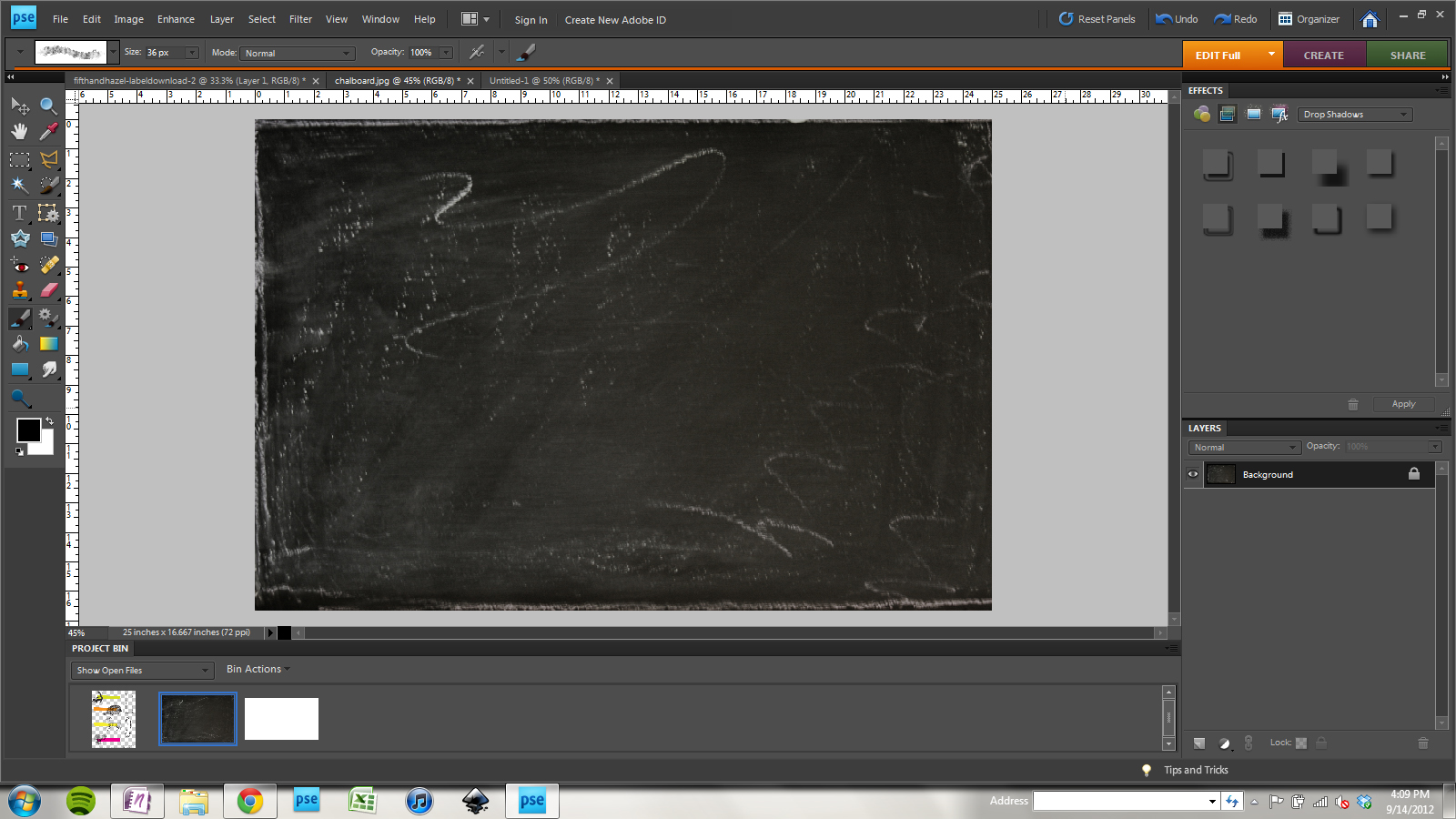Click the Apply button in Effects panel

[x=1402, y=404]
